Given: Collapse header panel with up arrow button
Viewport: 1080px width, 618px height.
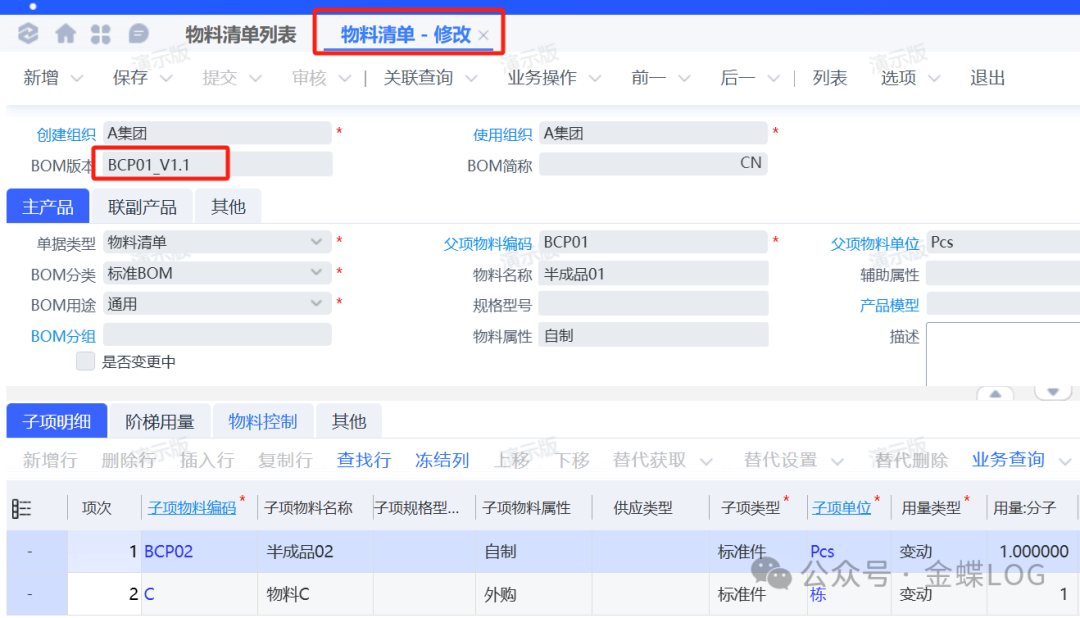Looking at the screenshot, I should [994, 393].
